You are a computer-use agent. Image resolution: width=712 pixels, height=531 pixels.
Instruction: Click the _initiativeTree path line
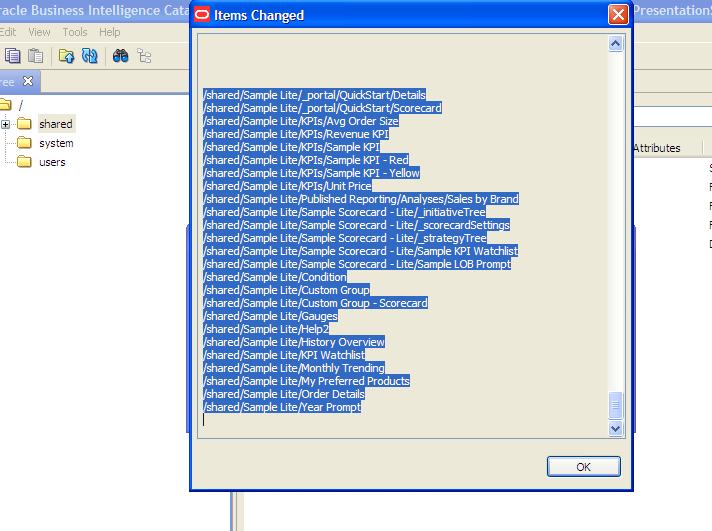(x=345, y=212)
